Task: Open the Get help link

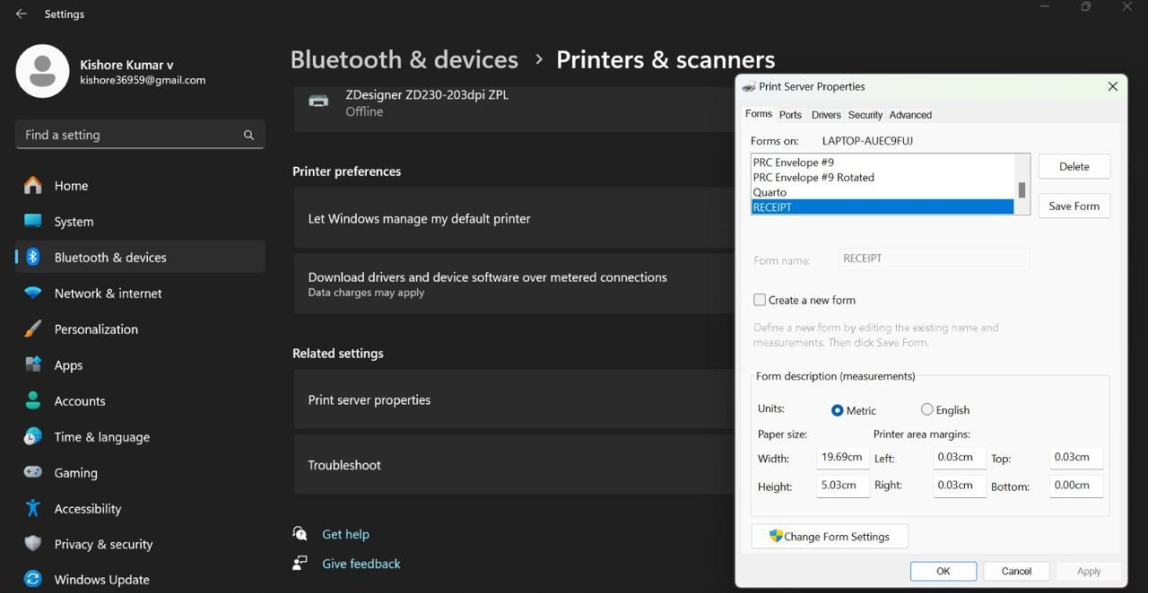Action: tap(346, 534)
